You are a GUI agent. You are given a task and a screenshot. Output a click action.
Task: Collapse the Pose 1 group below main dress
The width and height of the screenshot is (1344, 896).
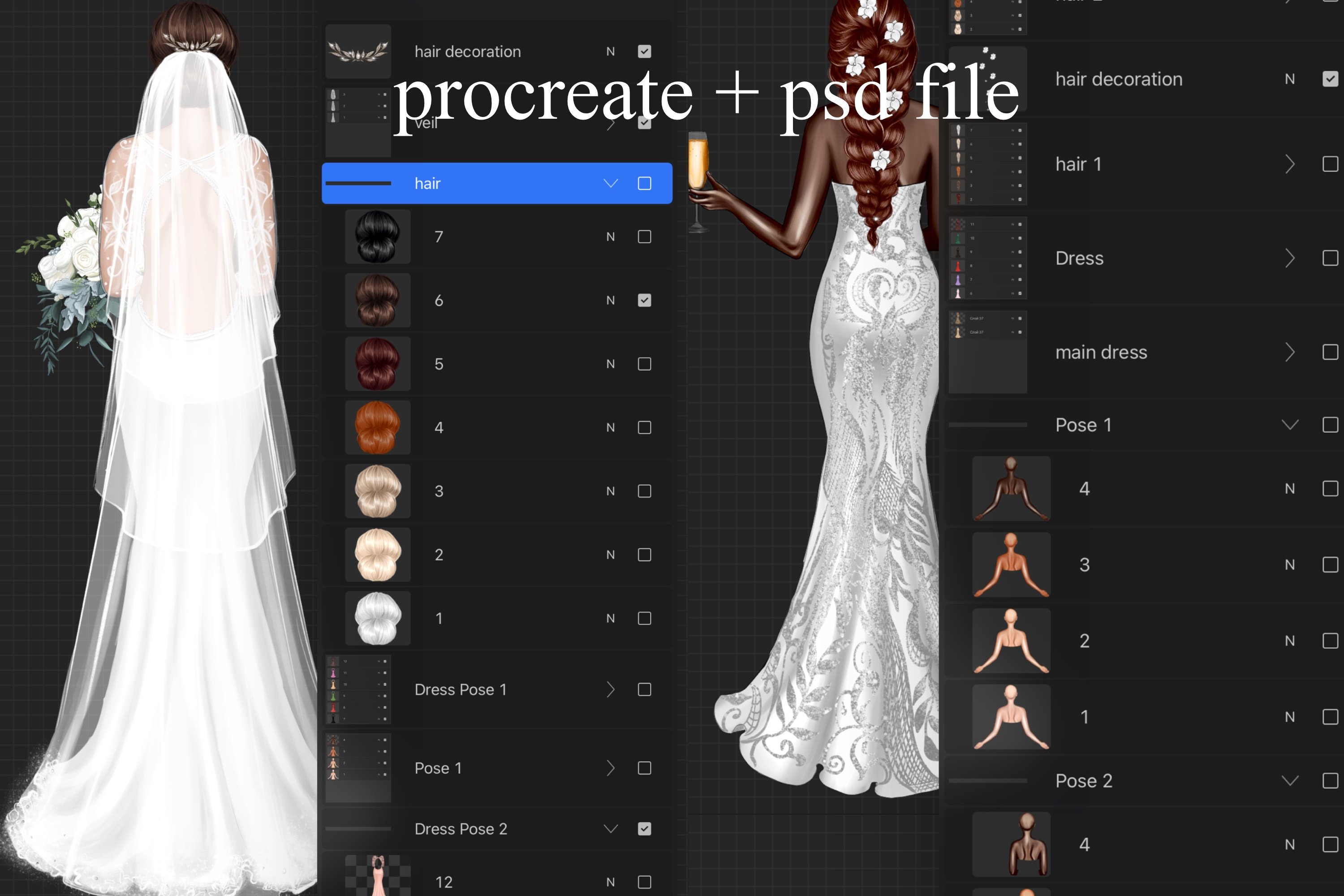tap(1290, 425)
